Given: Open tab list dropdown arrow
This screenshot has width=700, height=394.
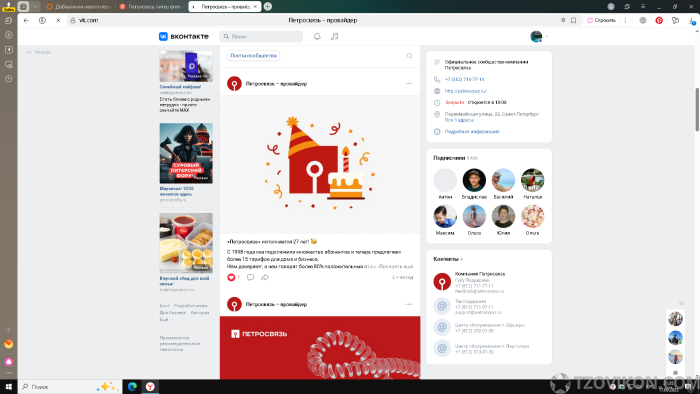Looking at the screenshot, I should (35, 7).
